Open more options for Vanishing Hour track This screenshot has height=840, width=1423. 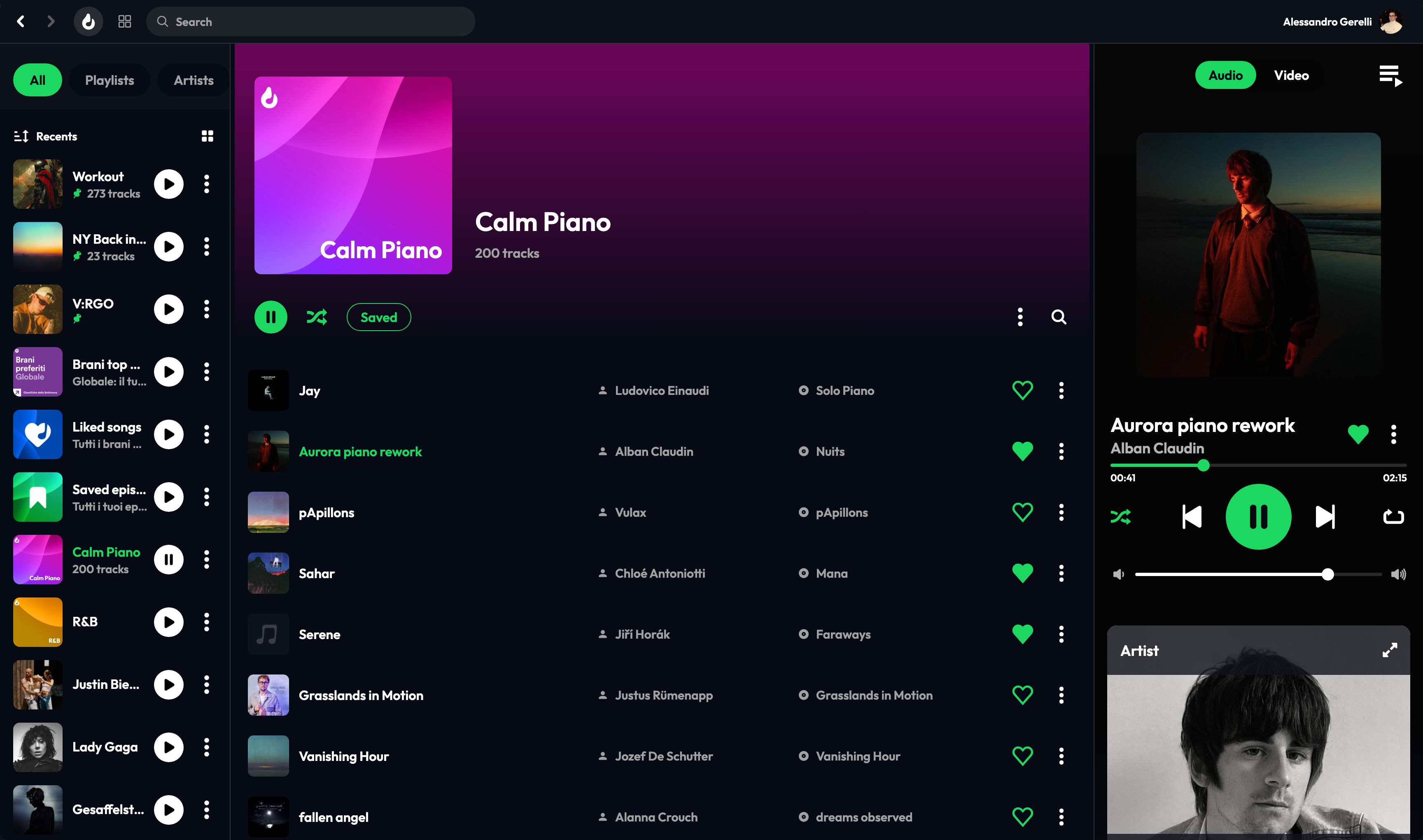coord(1061,756)
